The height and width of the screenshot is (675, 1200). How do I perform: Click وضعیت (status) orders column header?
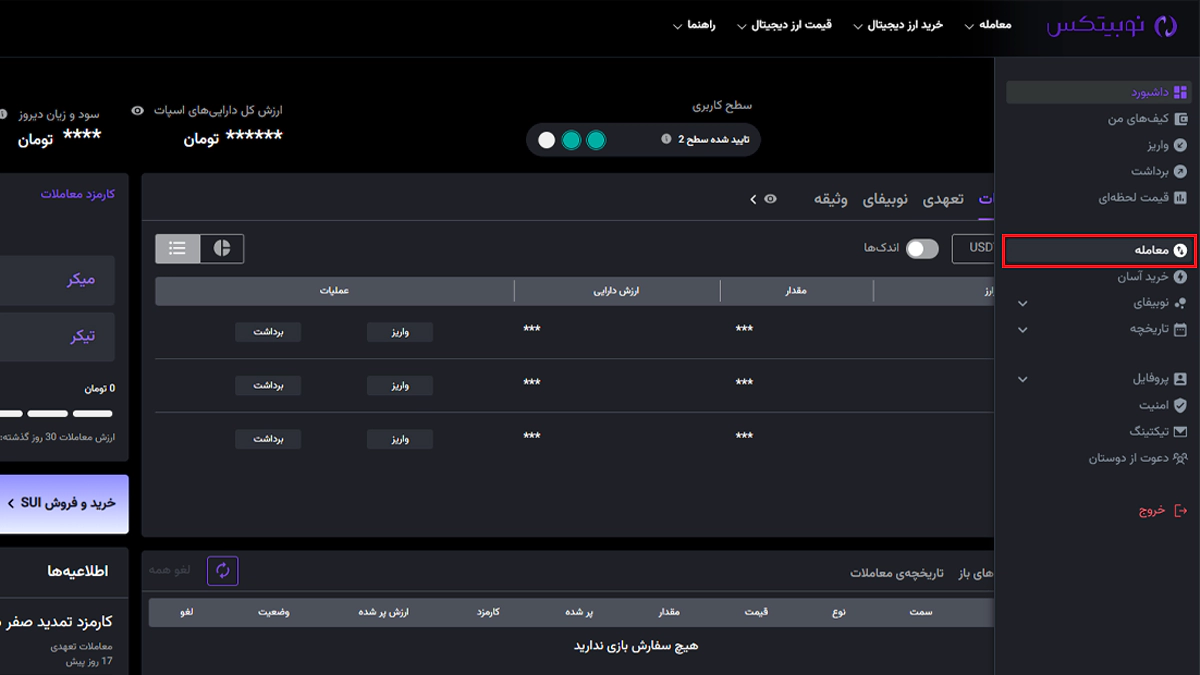274,612
